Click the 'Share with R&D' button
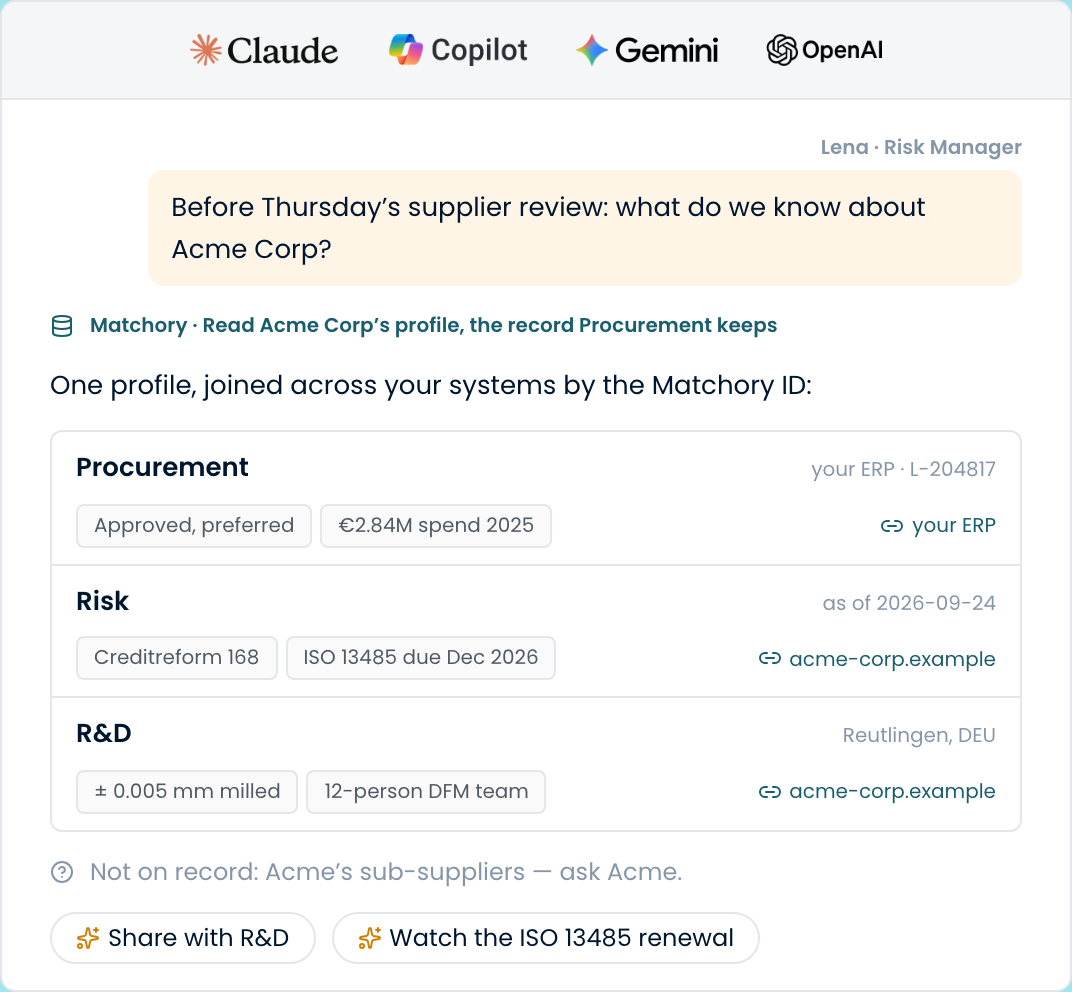The width and height of the screenshot is (1072, 992). pyautogui.click(x=183, y=938)
